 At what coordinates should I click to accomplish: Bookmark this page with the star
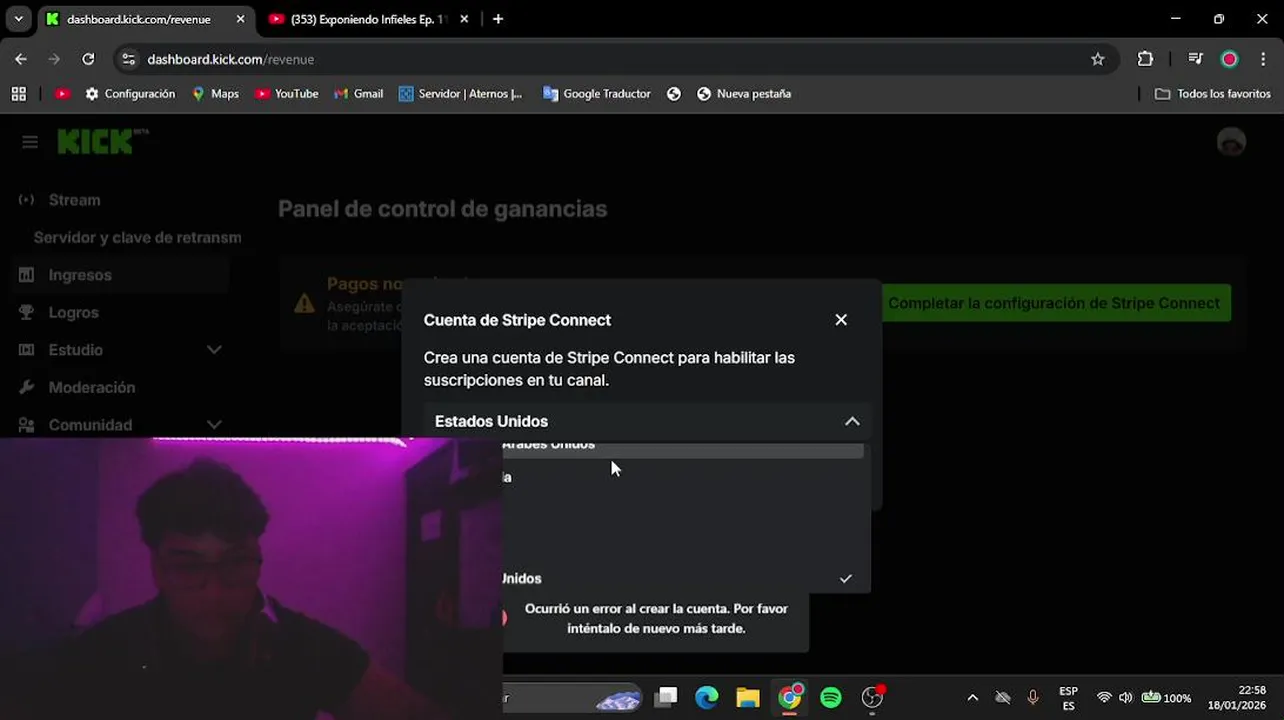(1097, 59)
